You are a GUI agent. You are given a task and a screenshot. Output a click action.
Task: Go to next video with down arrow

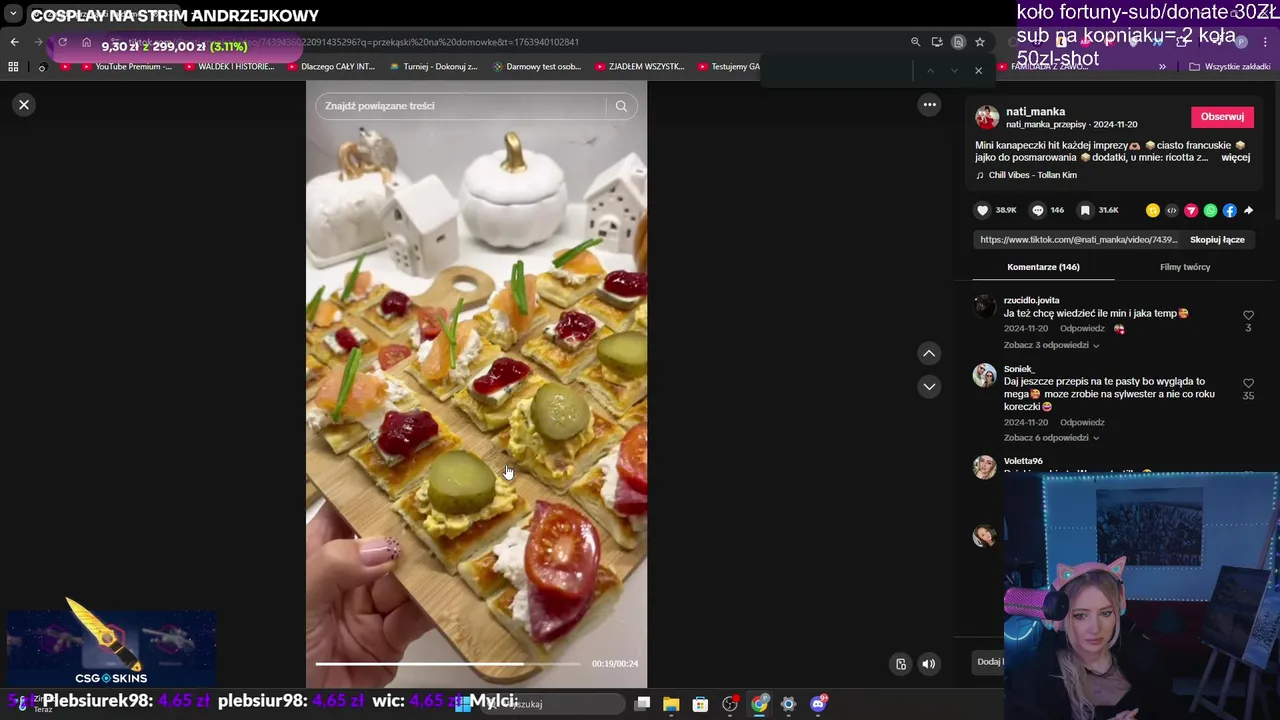[929, 387]
